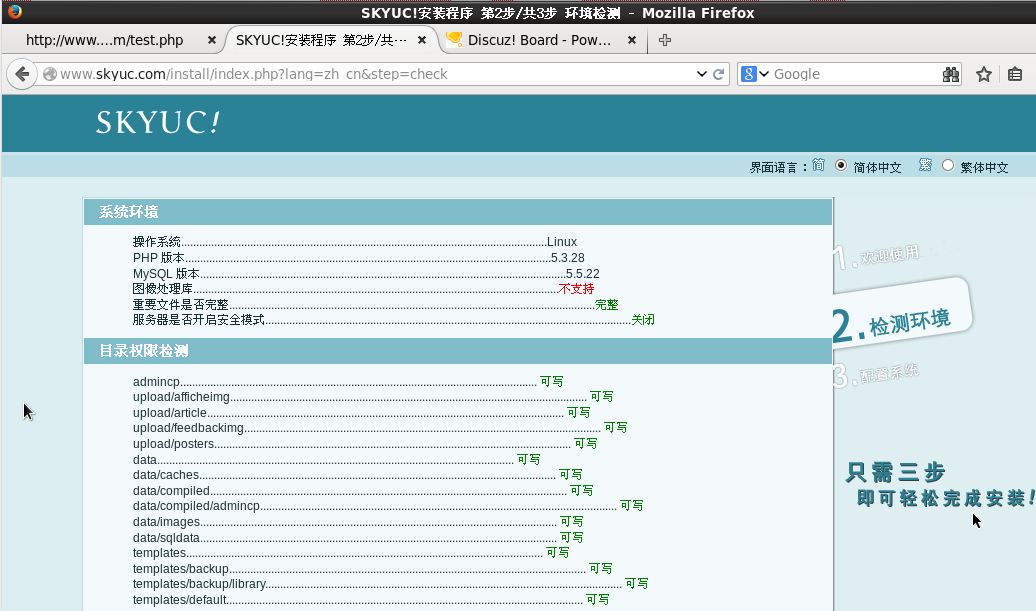
Task: Click the PHP version value 5.3.28
Action: pos(568,258)
